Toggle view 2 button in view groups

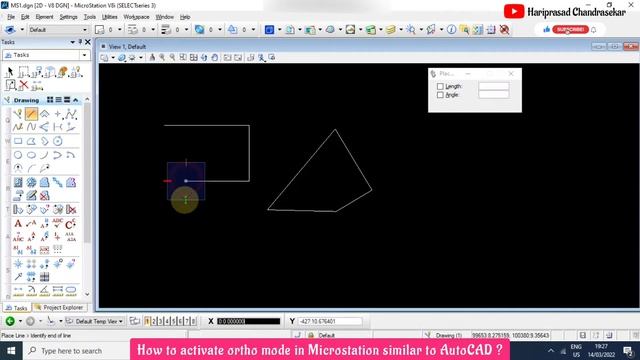[154, 321]
